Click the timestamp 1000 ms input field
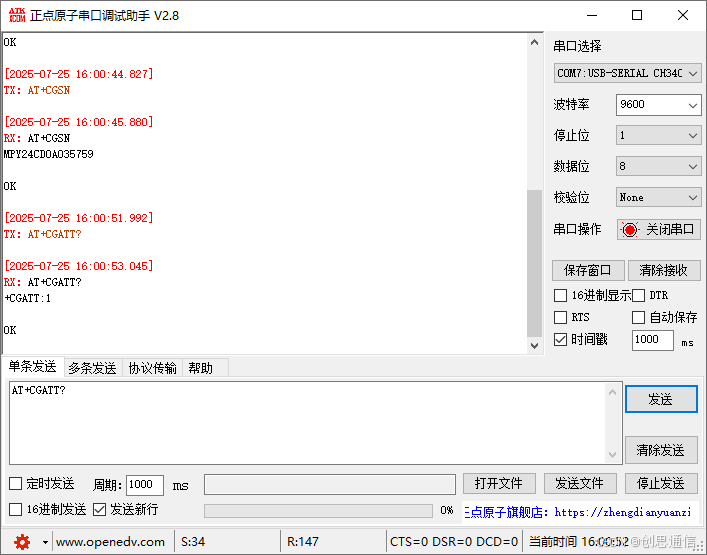 point(652,340)
